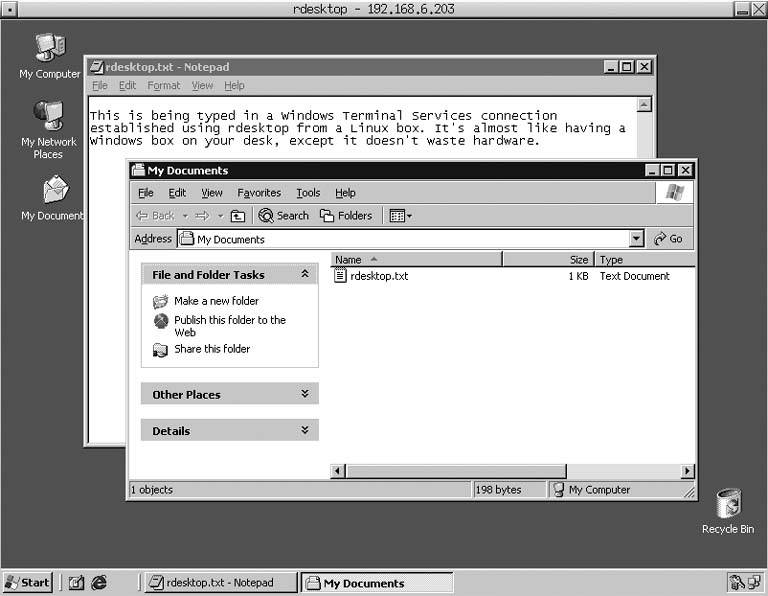Click in the Notepad text area

(363, 128)
